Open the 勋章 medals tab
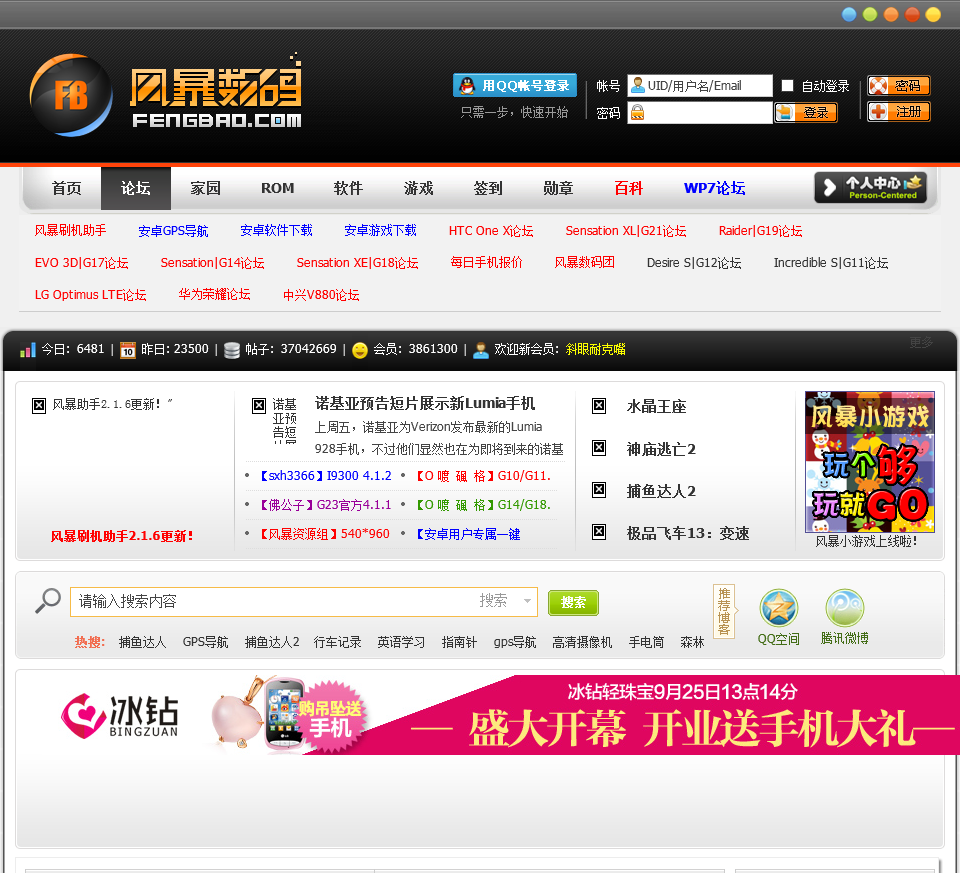Image resolution: width=960 pixels, height=873 pixels. coord(558,188)
